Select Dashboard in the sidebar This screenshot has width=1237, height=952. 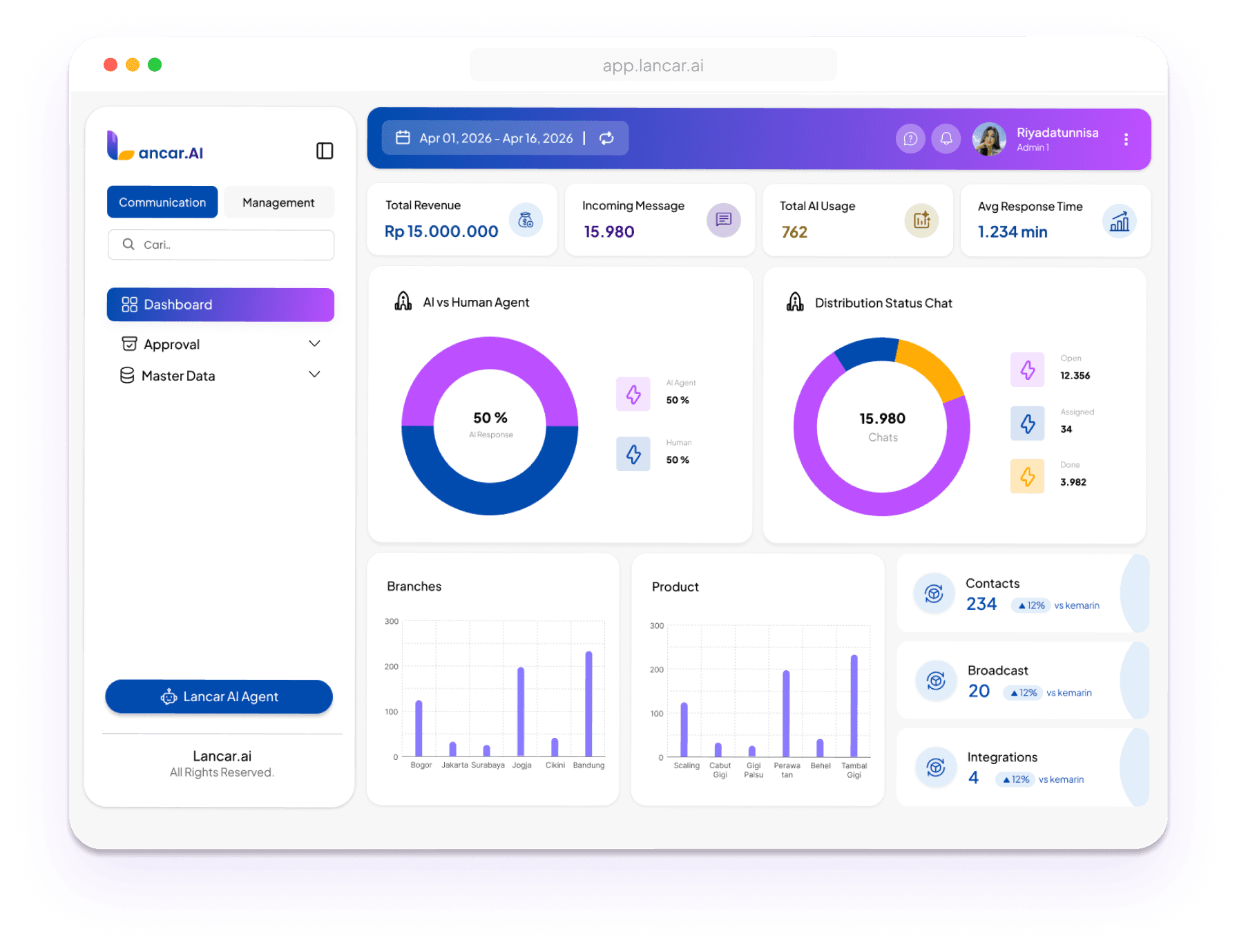click(220, 305)
